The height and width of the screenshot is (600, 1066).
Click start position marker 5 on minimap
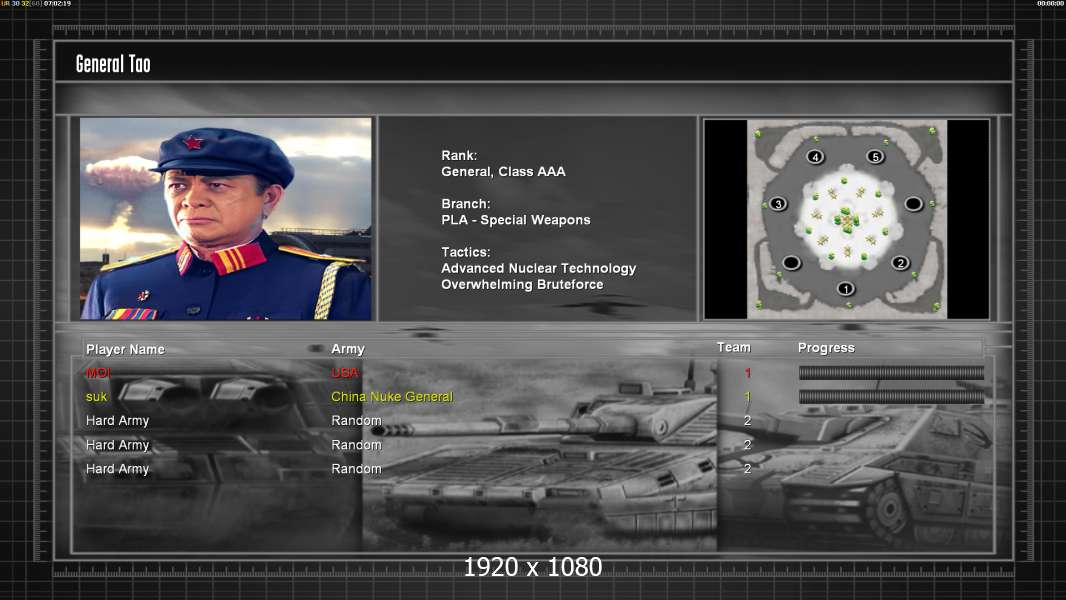tap(875, 157)
